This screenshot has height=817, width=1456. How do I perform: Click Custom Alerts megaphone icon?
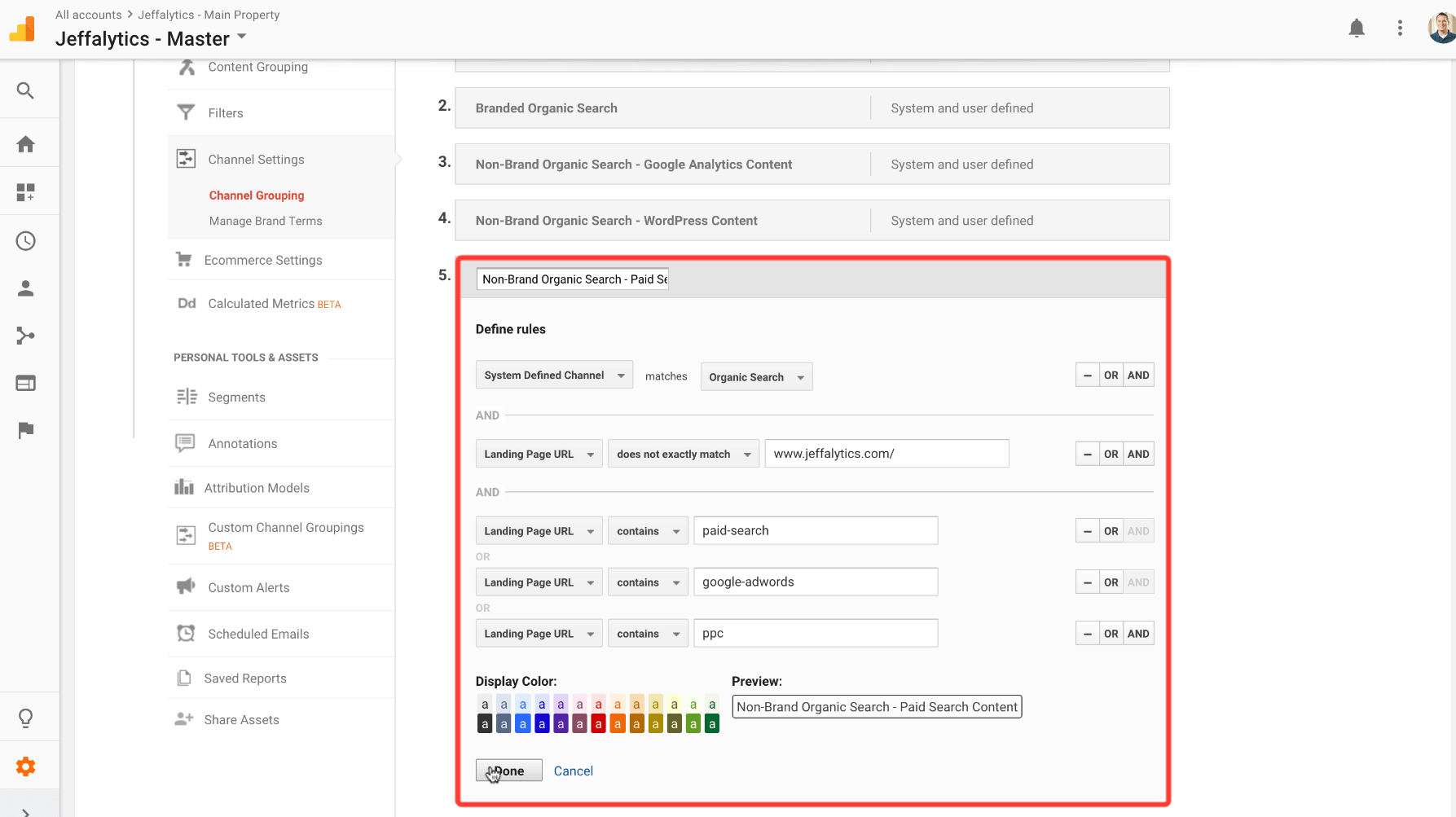click(186, 586)
